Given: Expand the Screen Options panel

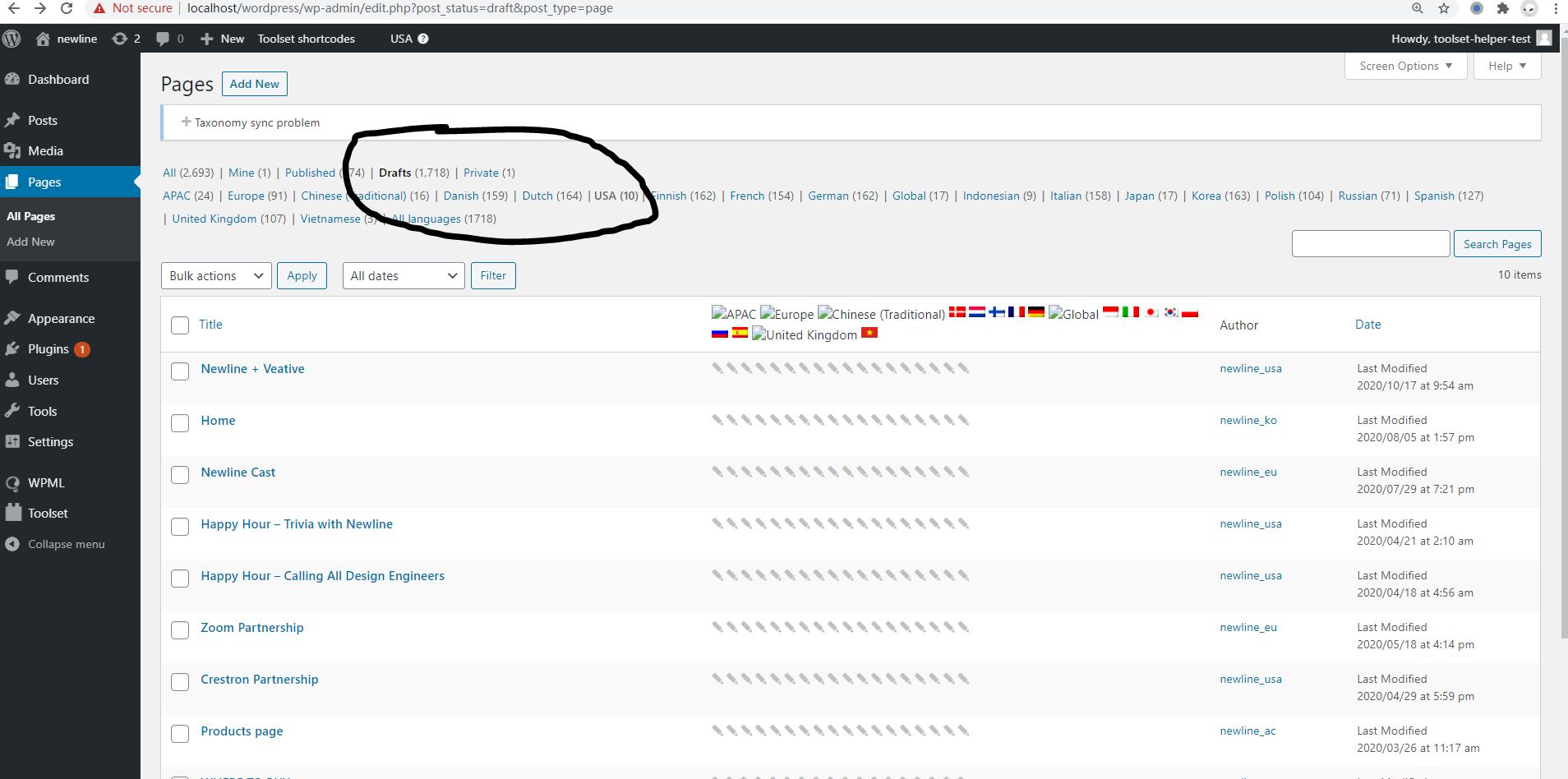Looking at the screenshot, I should pyautogui.click(x=1405, y=66).
